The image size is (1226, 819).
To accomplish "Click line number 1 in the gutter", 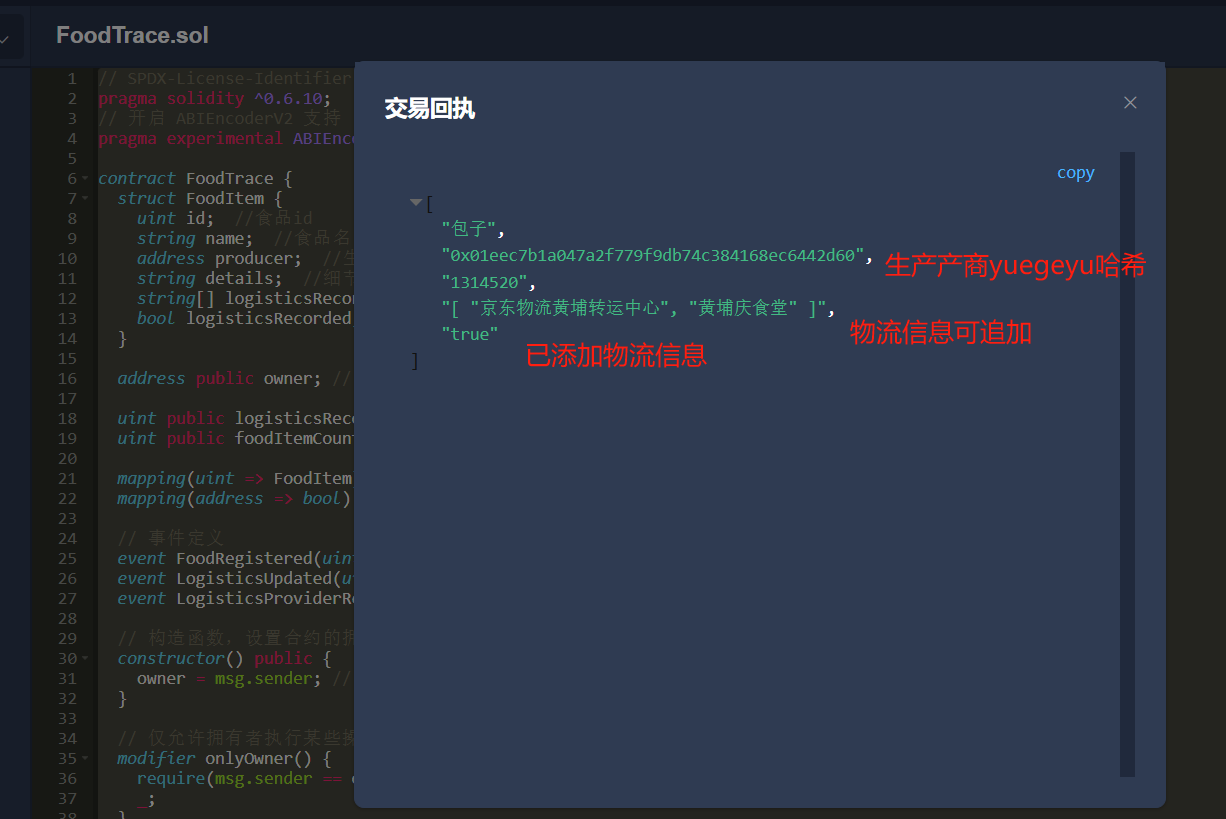I will [71, 78].
